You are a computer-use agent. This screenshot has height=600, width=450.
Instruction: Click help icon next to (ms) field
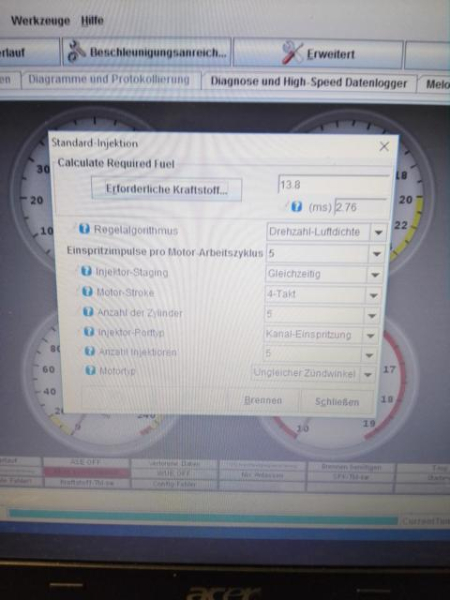click(x=297, y=207)
